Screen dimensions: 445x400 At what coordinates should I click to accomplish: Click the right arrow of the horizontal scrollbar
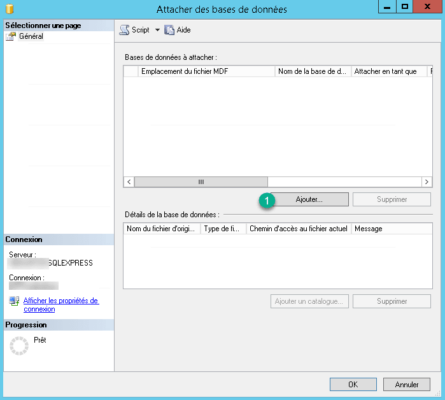[427, 182]
